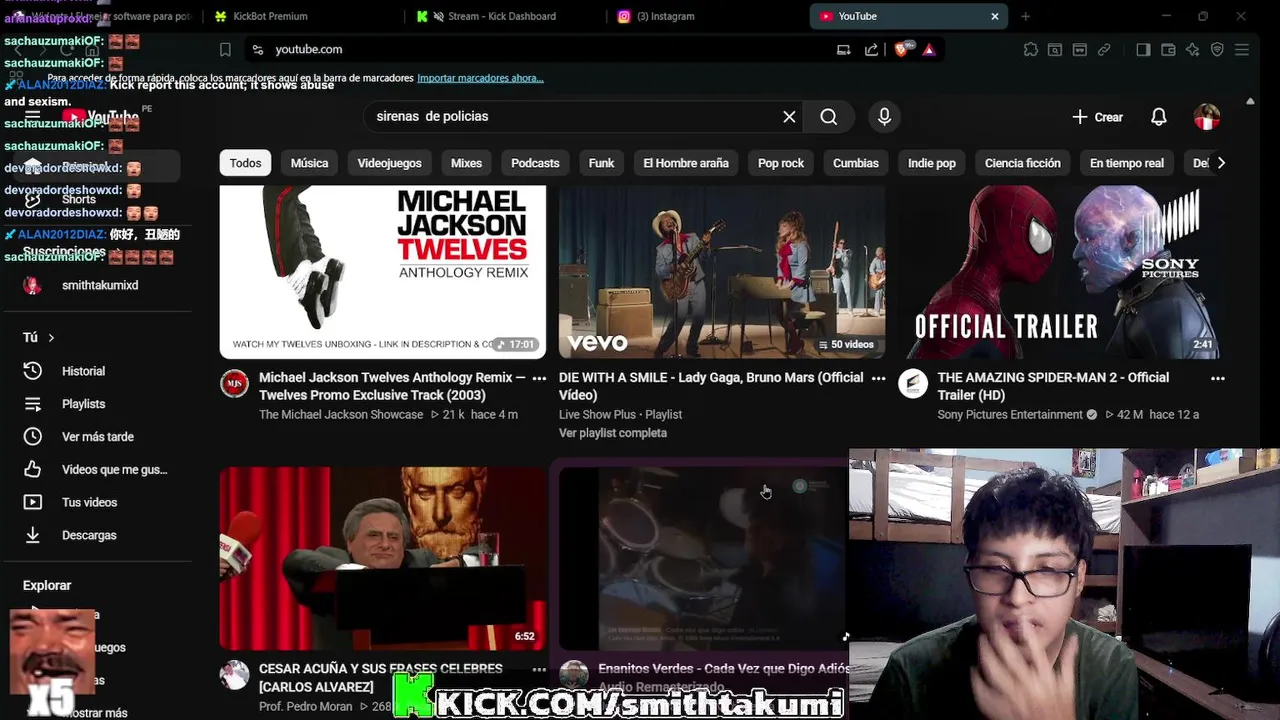1280x720 pixels.
Task: Open smithtakumixd subscription in the sidebar
Action: pyautogui.click(x=97, y=285)
